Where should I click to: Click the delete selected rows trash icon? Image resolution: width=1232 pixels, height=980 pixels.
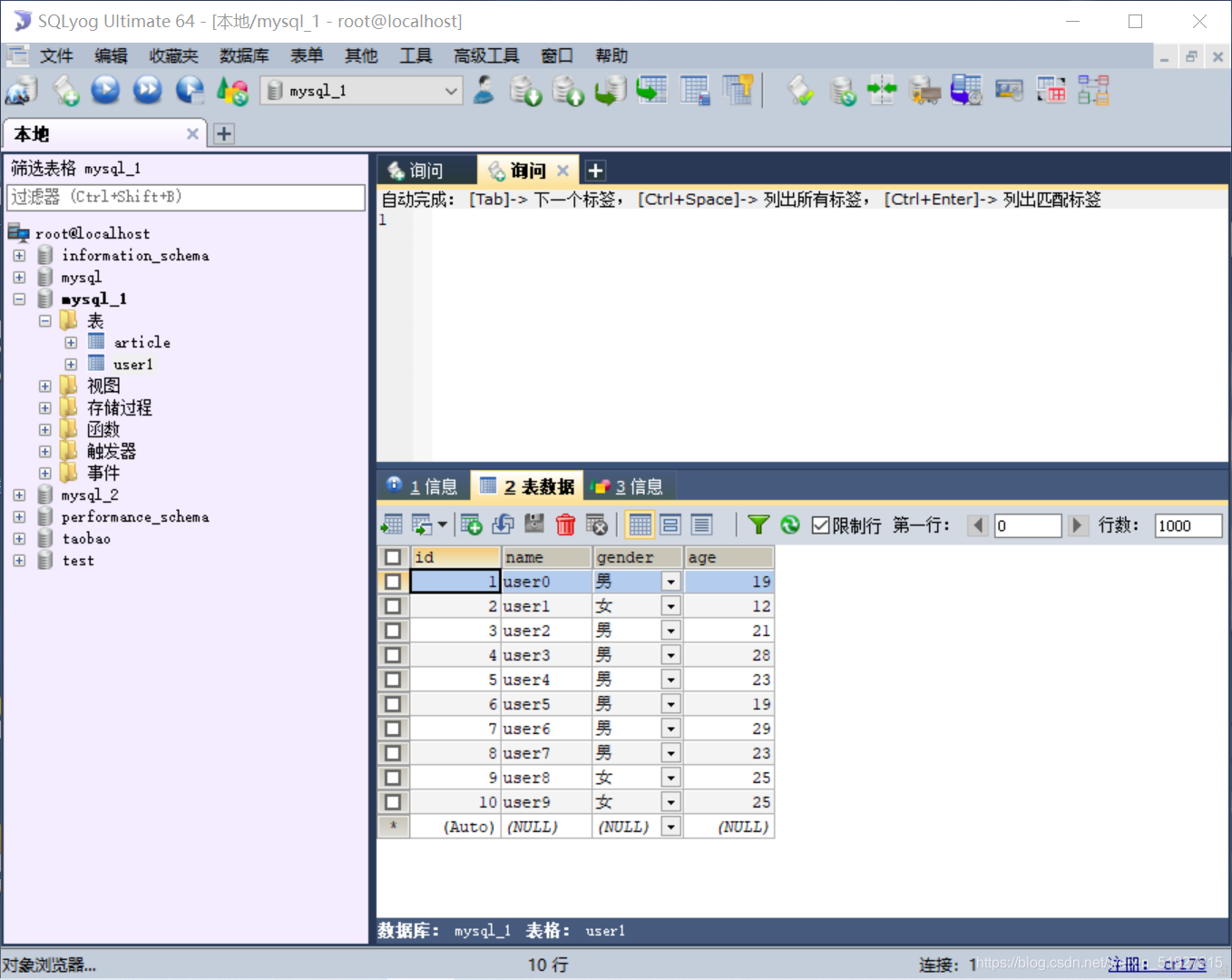tap(565, 524)
